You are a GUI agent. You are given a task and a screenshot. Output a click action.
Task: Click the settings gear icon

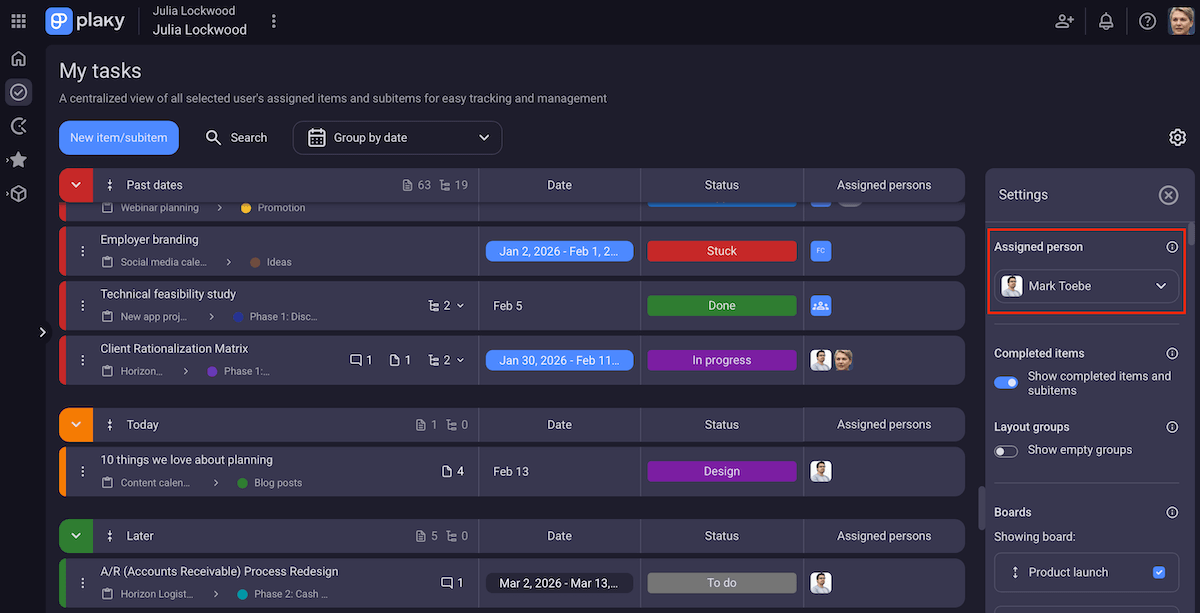click(x=1177, y=138)
